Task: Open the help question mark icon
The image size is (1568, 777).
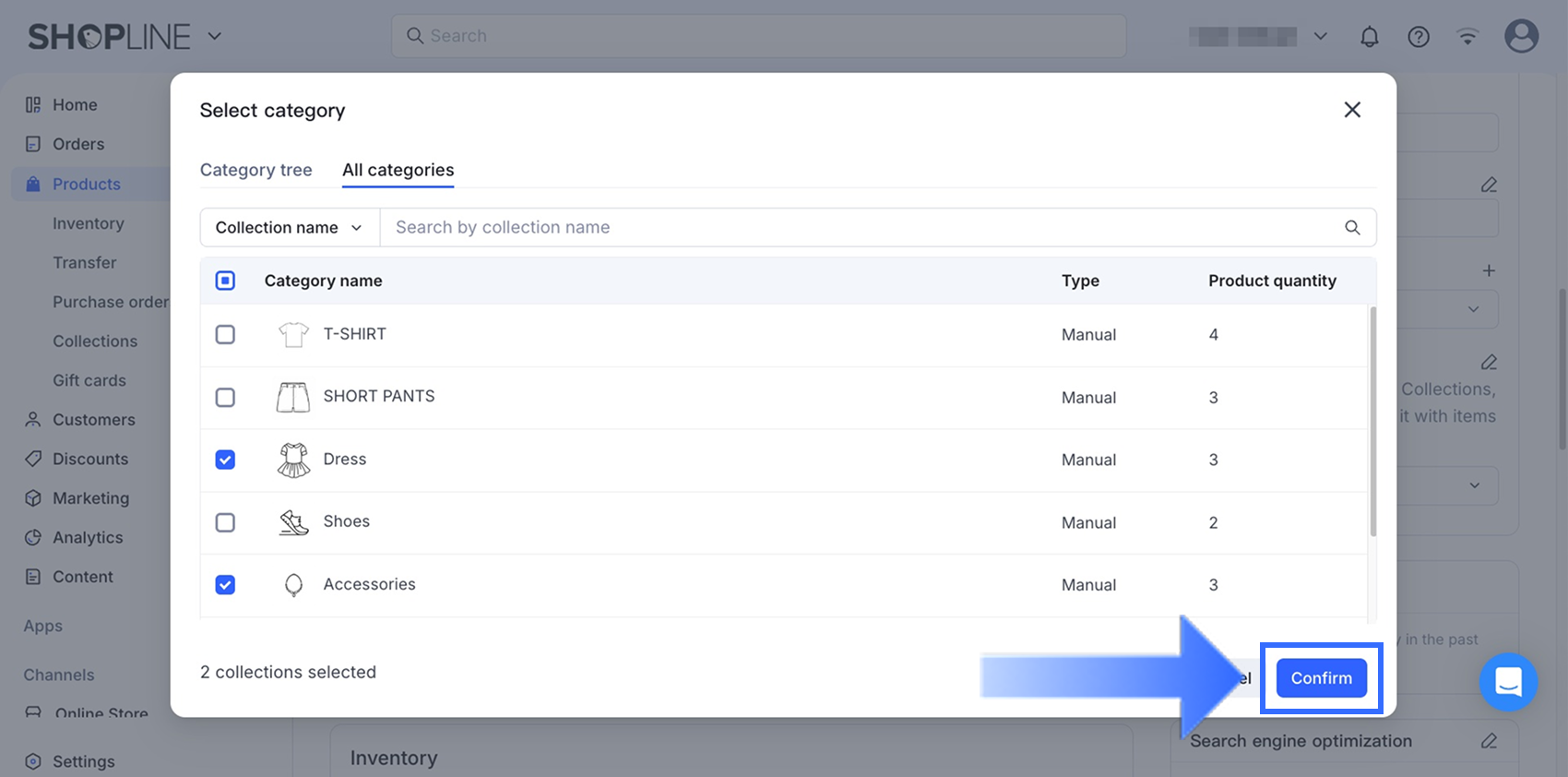Action: click(1419, 37)
